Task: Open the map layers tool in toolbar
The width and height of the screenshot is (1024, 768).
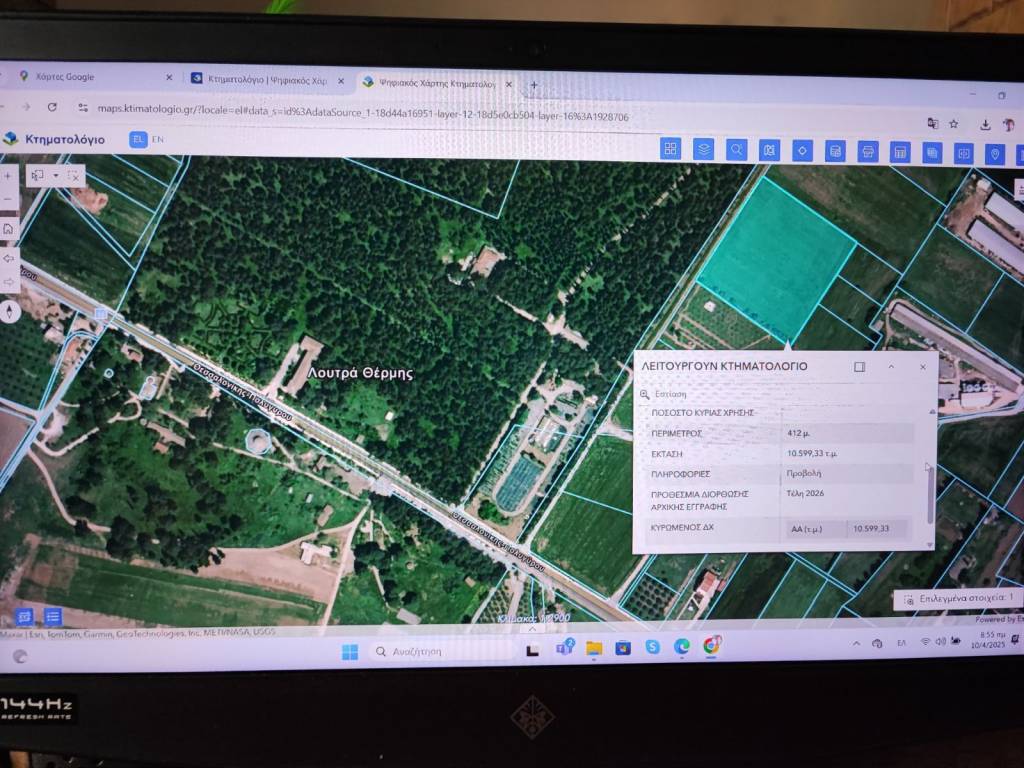Action: pos(703,149)
